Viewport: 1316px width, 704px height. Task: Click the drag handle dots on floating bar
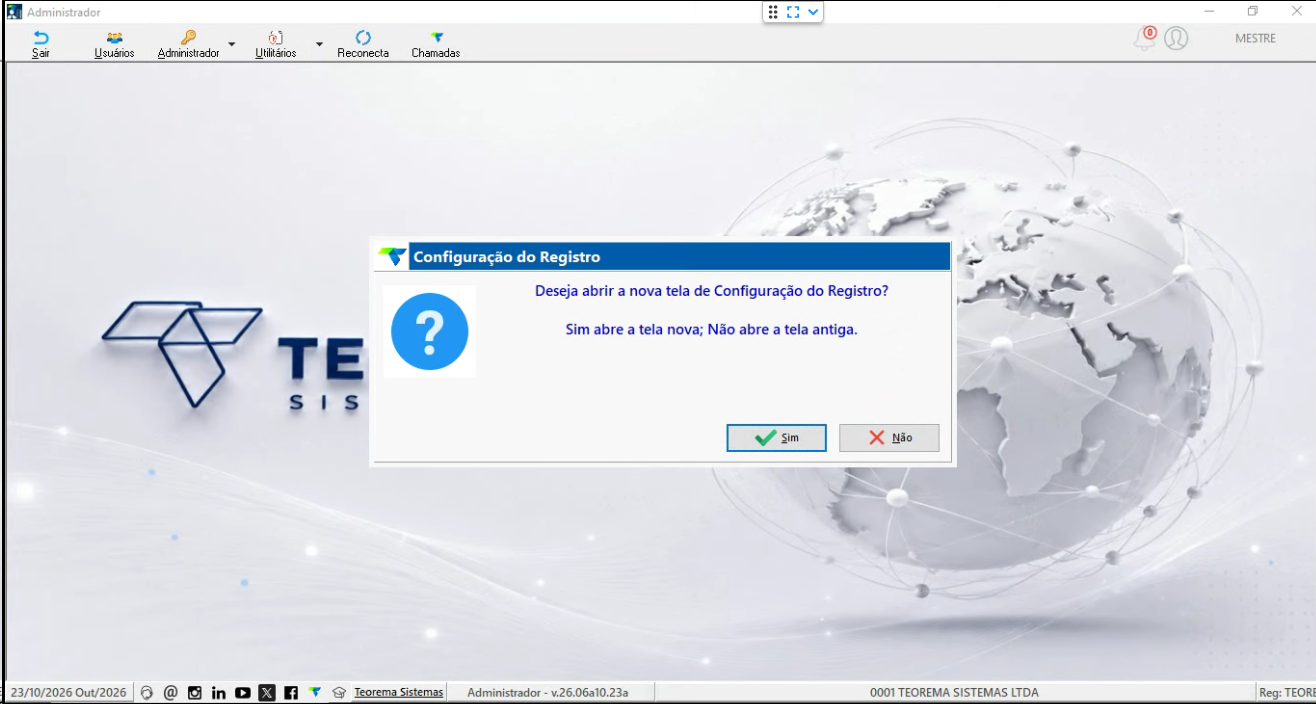(773, 12)
